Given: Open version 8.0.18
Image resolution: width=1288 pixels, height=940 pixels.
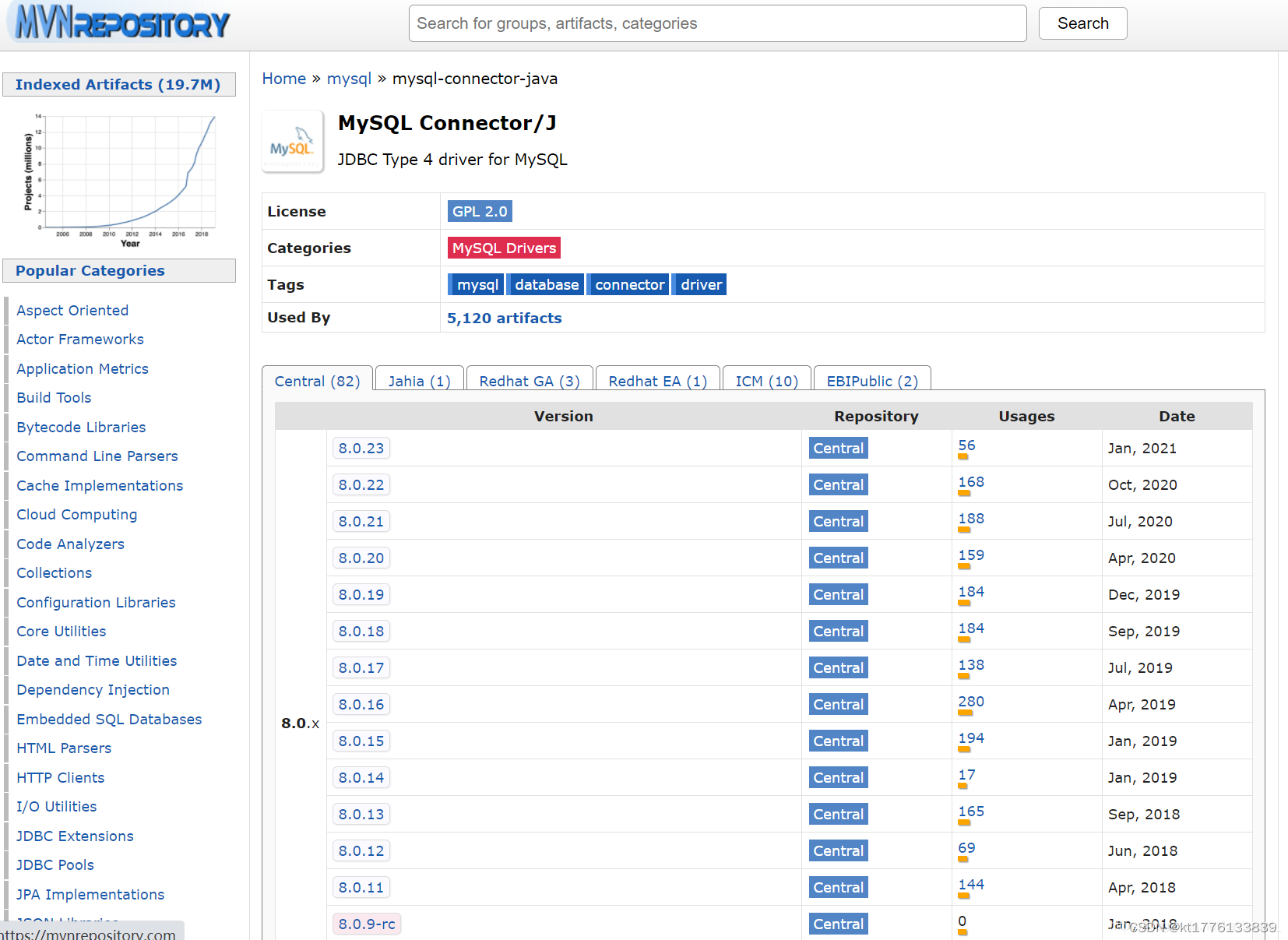Looking at the screenshot, I should click(x=361, y=631).
